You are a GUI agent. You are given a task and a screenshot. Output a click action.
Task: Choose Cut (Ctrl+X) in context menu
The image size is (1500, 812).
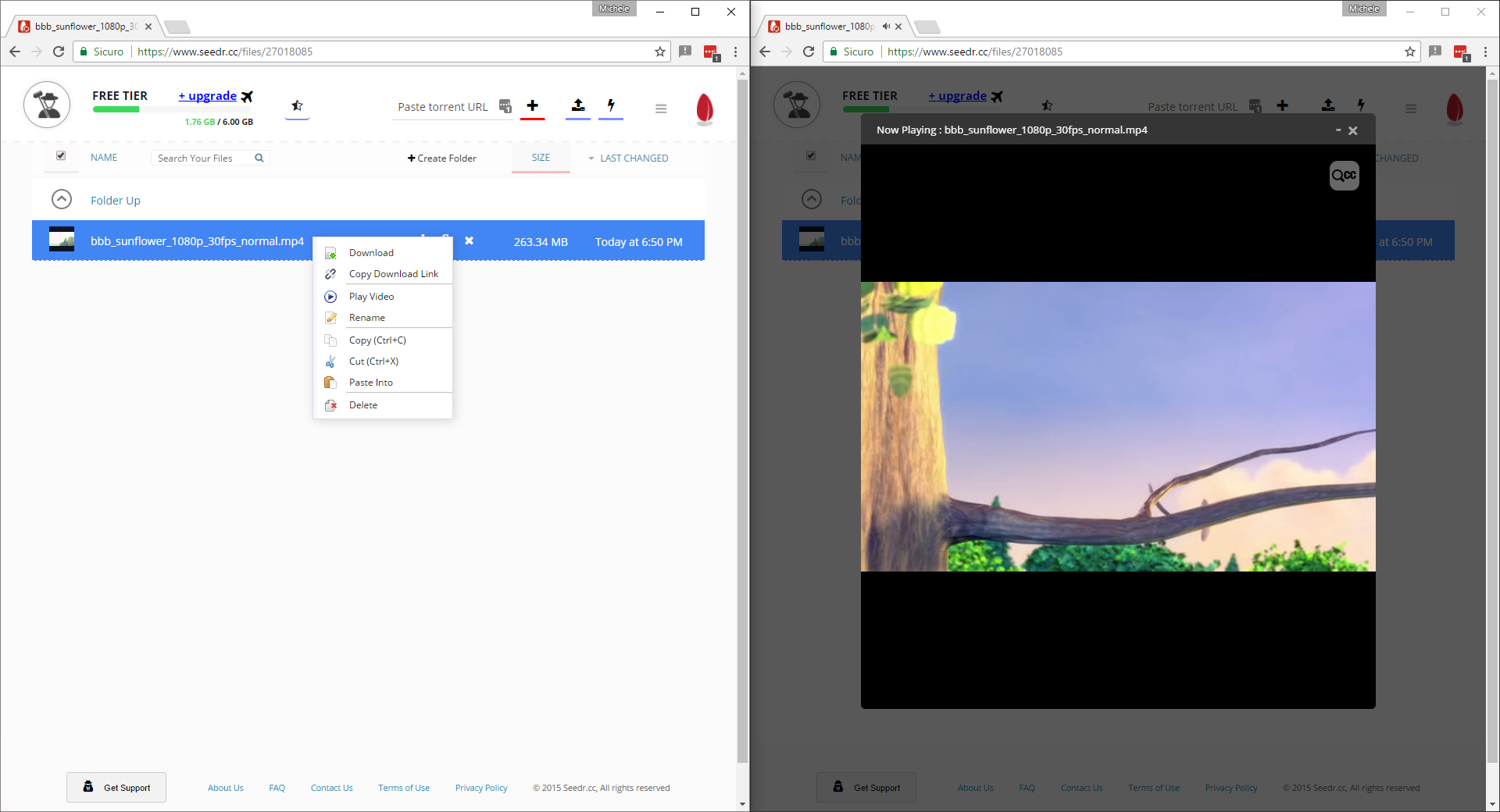[383, 361]
